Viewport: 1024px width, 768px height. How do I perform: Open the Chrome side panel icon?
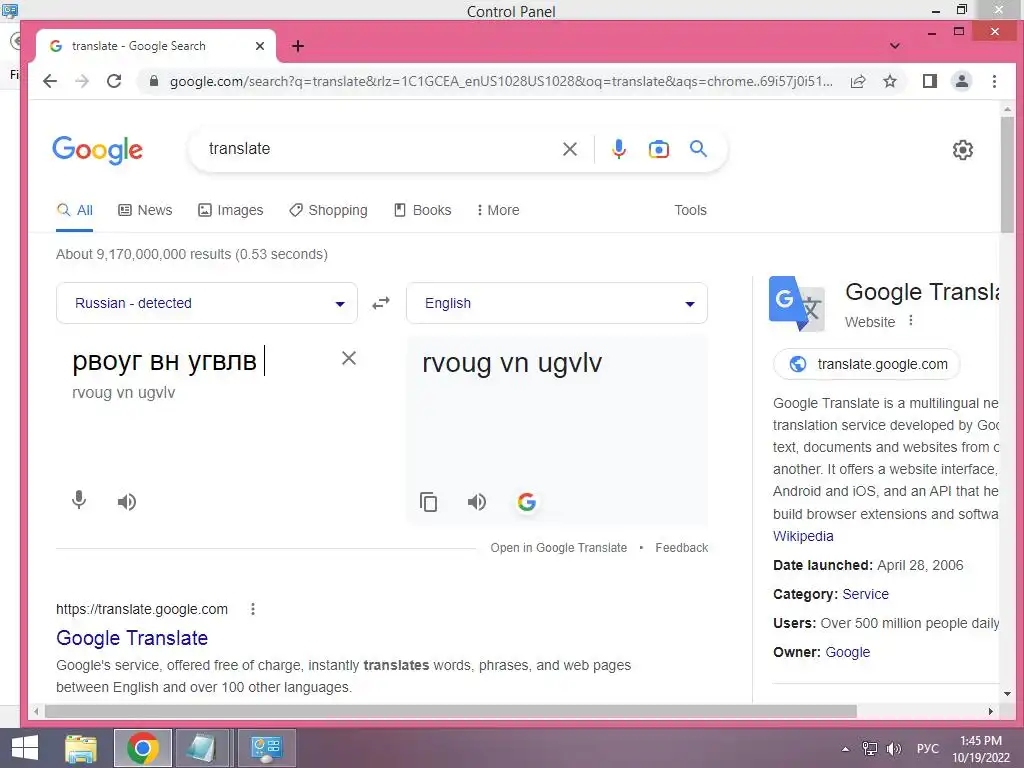930,81
